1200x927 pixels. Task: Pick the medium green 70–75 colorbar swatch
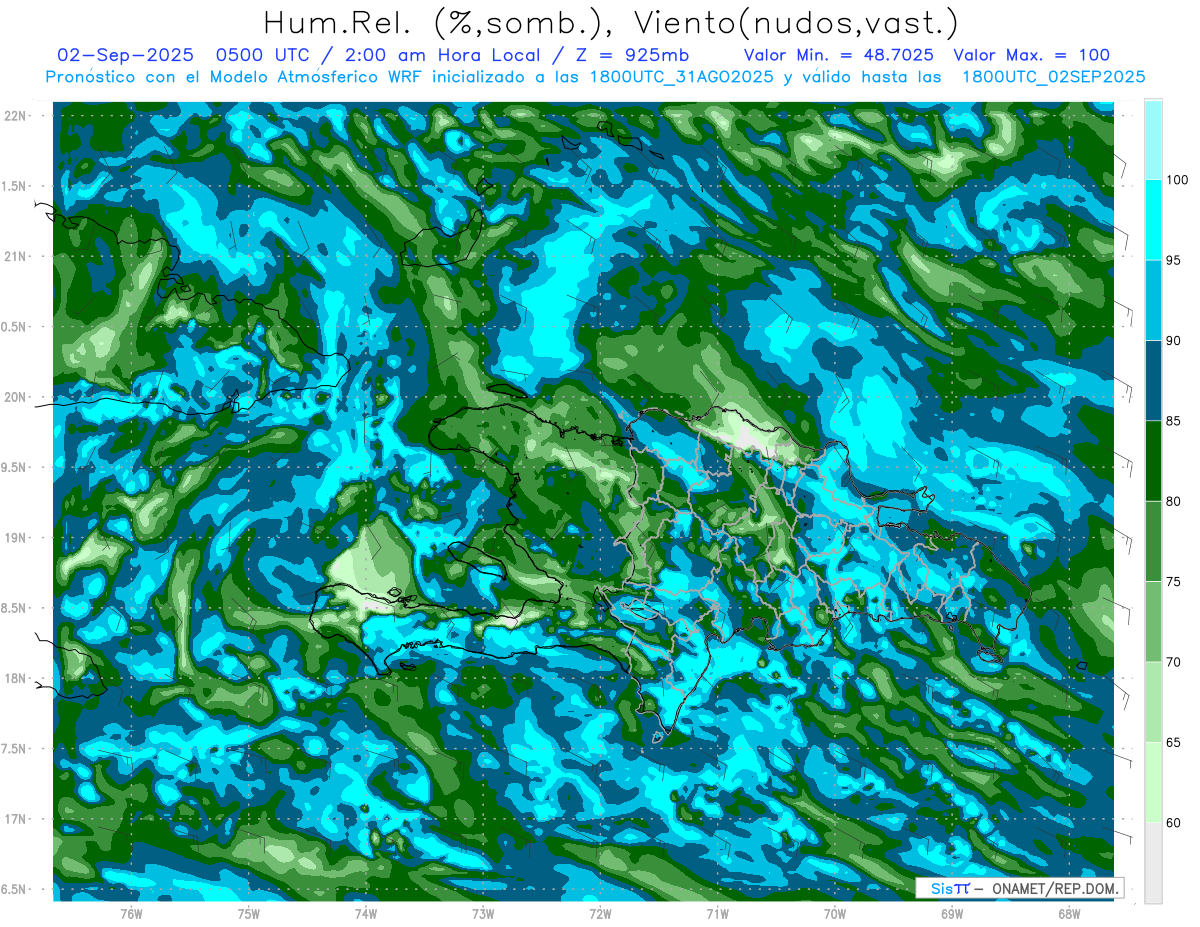point(1153,622)
